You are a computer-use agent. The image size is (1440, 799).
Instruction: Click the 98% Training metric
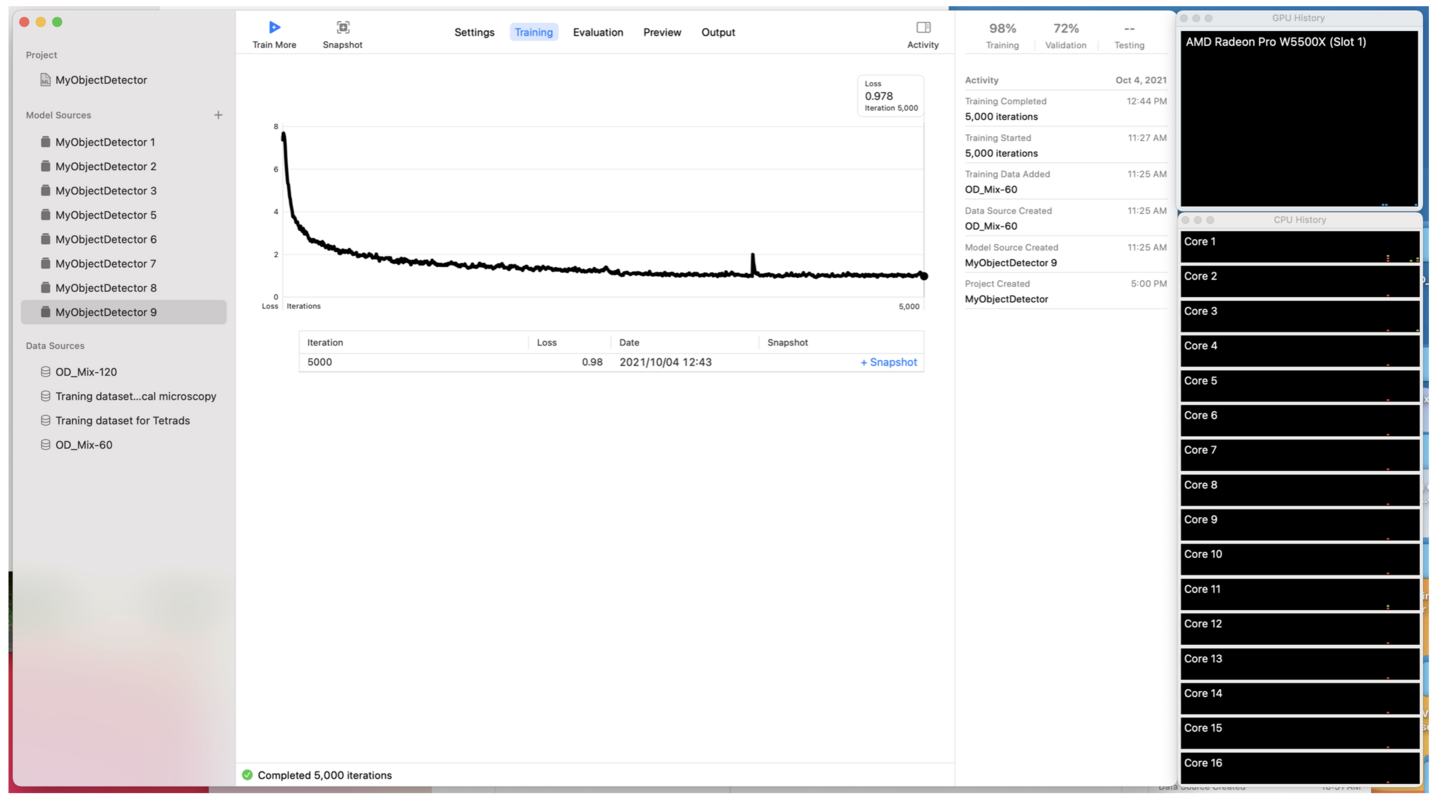coord(1002,35)
